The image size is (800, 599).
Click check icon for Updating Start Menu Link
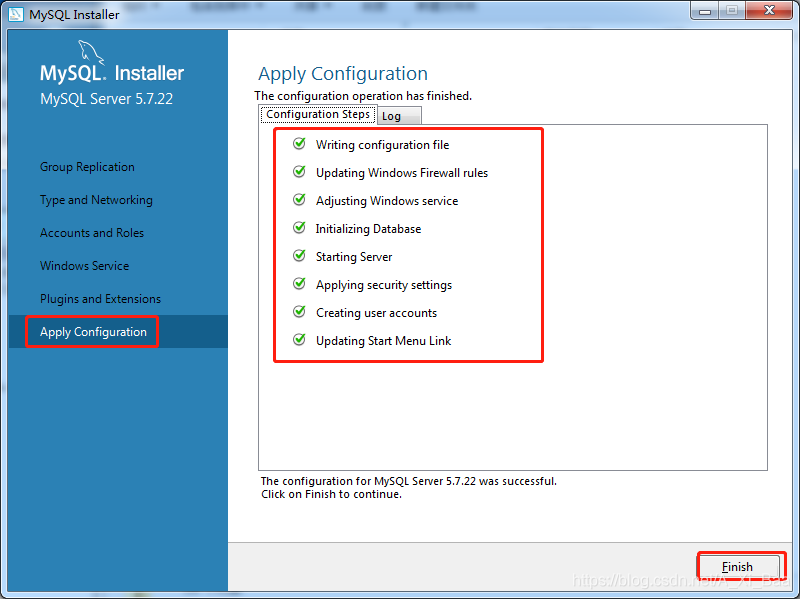(299, 340)
